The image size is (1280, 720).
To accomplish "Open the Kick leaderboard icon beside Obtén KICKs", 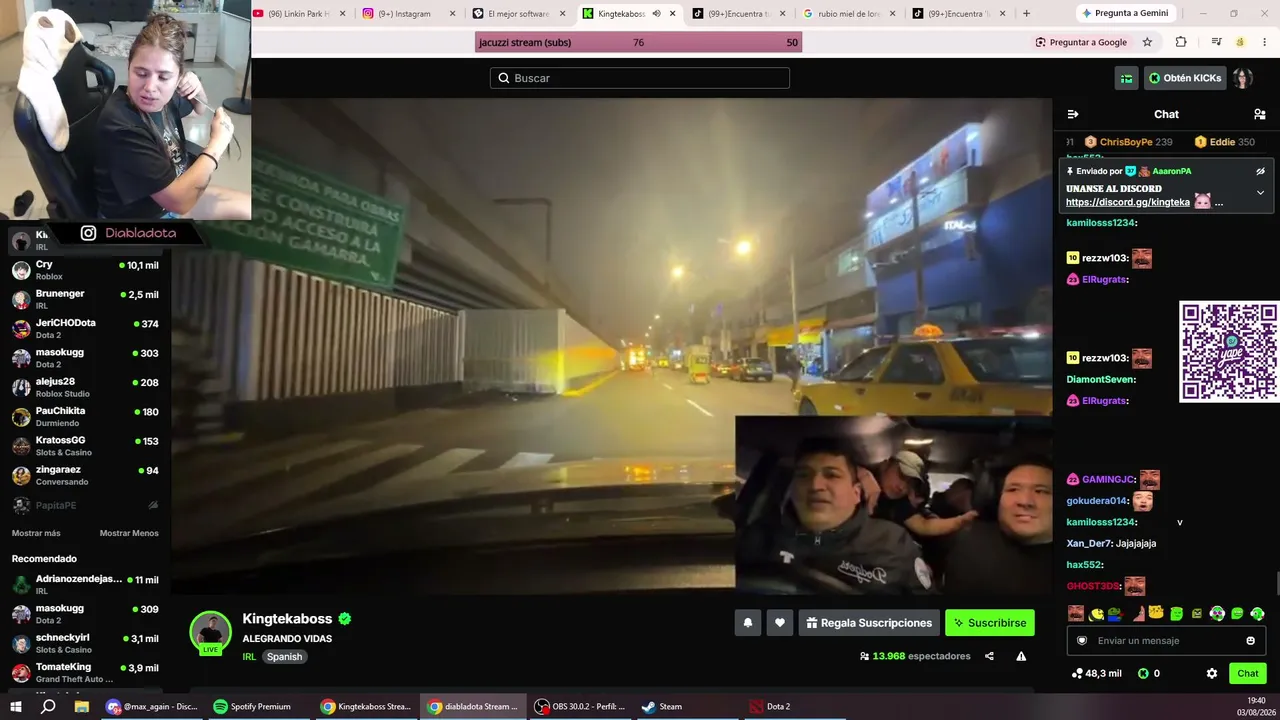I will tap(1127, 78).
